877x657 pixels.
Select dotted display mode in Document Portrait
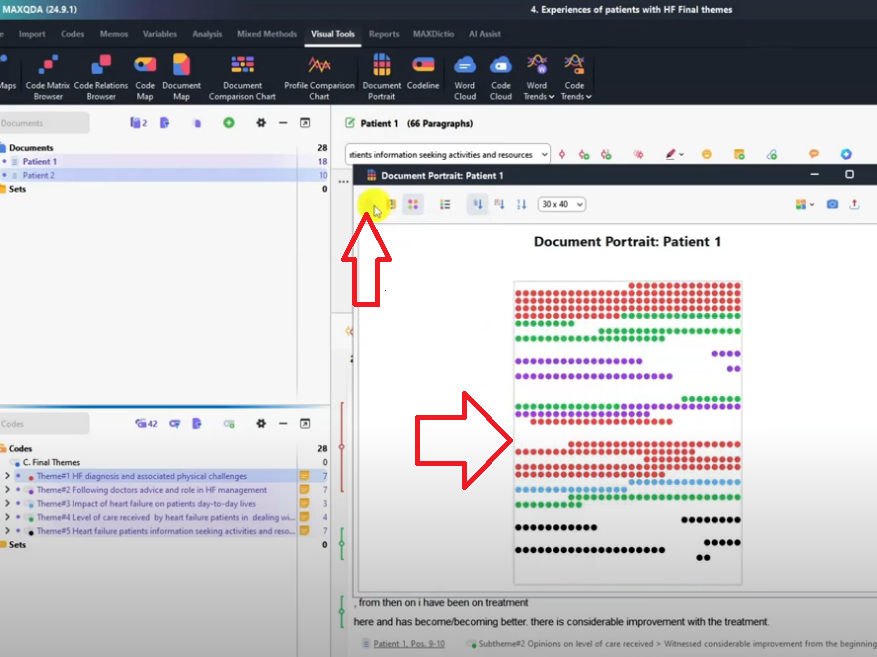(x=413, y=205)
